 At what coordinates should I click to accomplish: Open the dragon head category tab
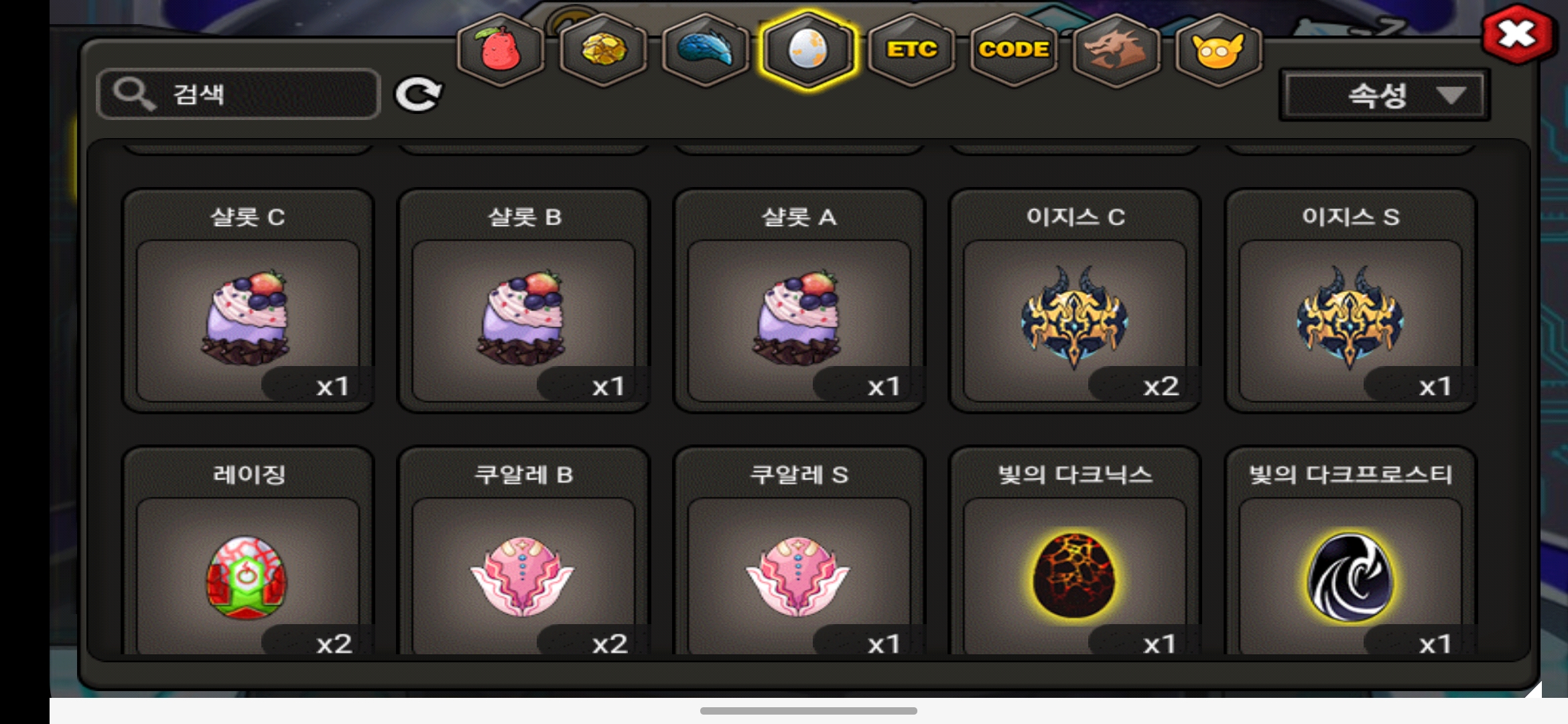click(x=1116, y=50)
